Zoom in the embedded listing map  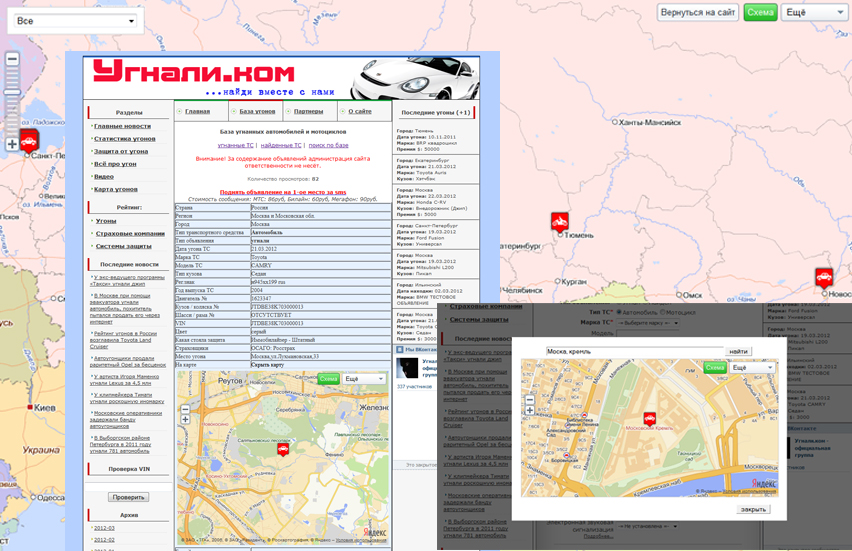(x=185, y=419)
